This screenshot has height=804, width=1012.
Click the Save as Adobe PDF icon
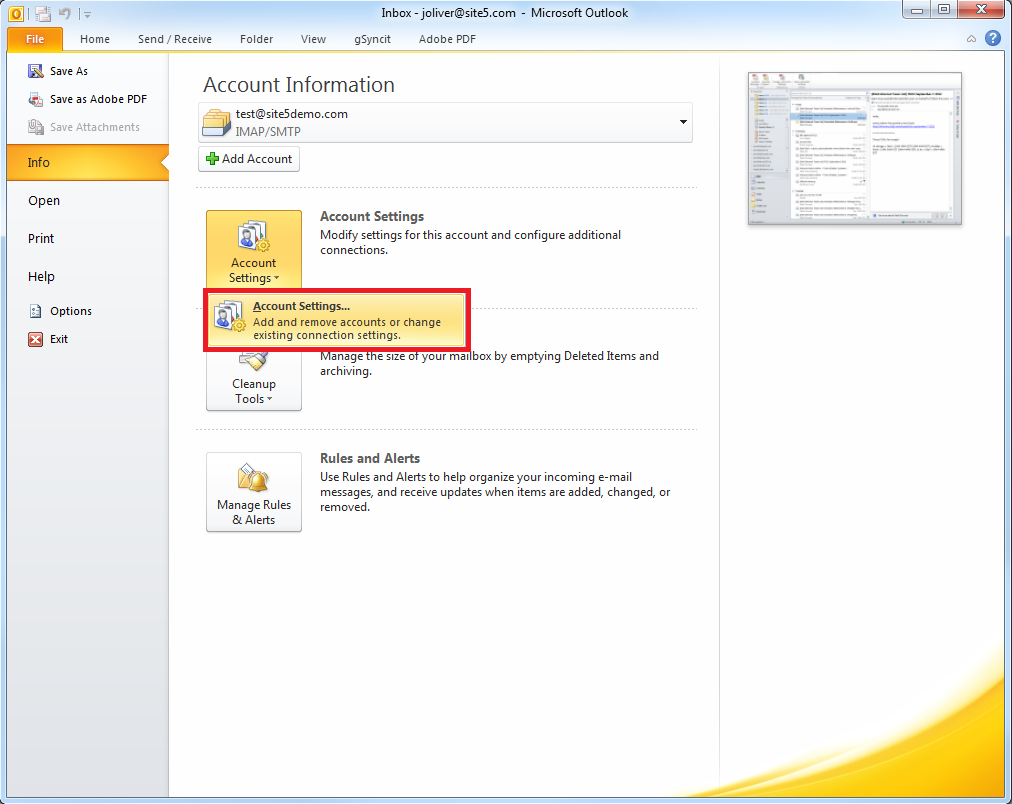[x=35, y=99]
